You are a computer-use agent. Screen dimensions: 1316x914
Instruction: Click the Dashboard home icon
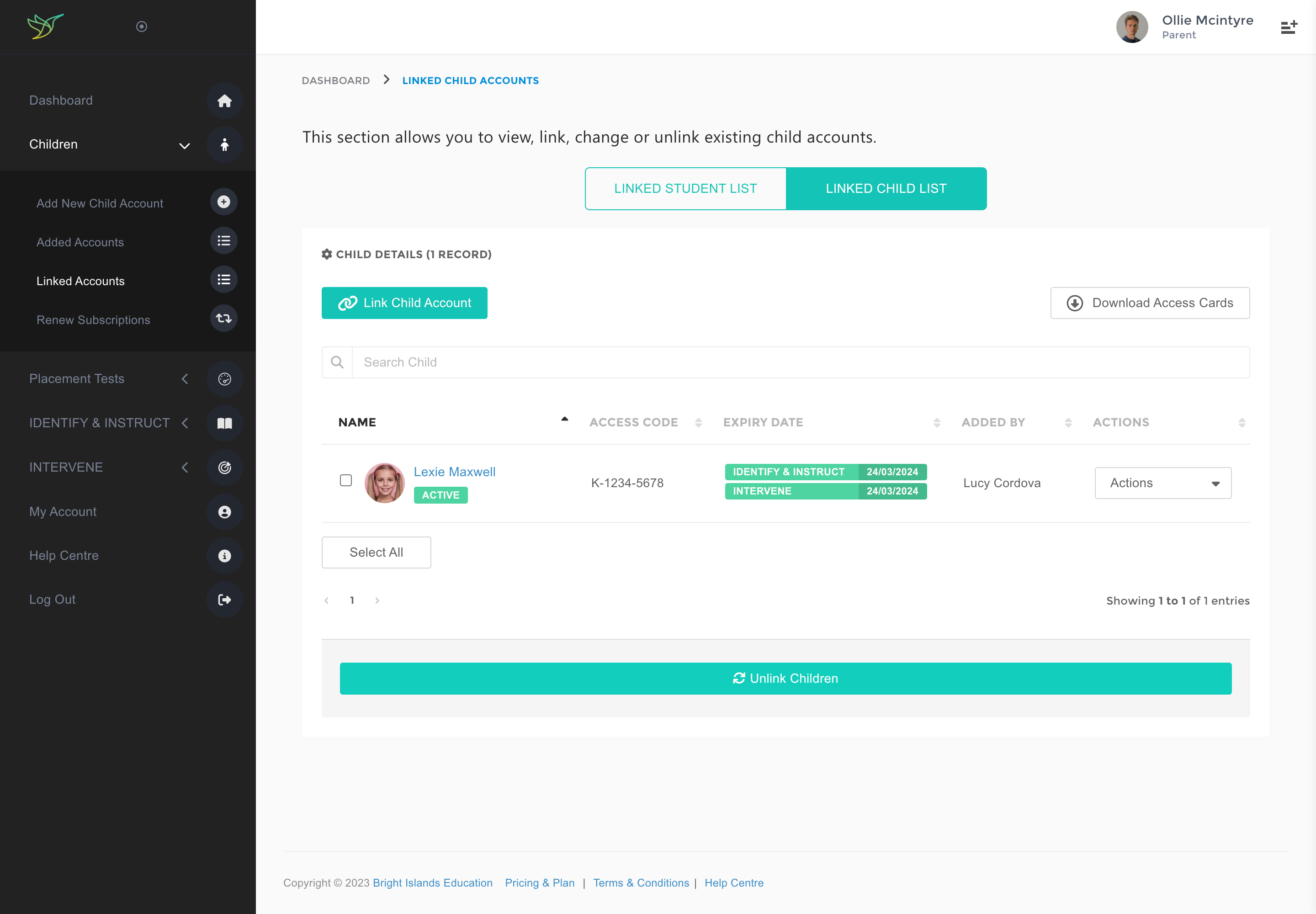[224, 101]
